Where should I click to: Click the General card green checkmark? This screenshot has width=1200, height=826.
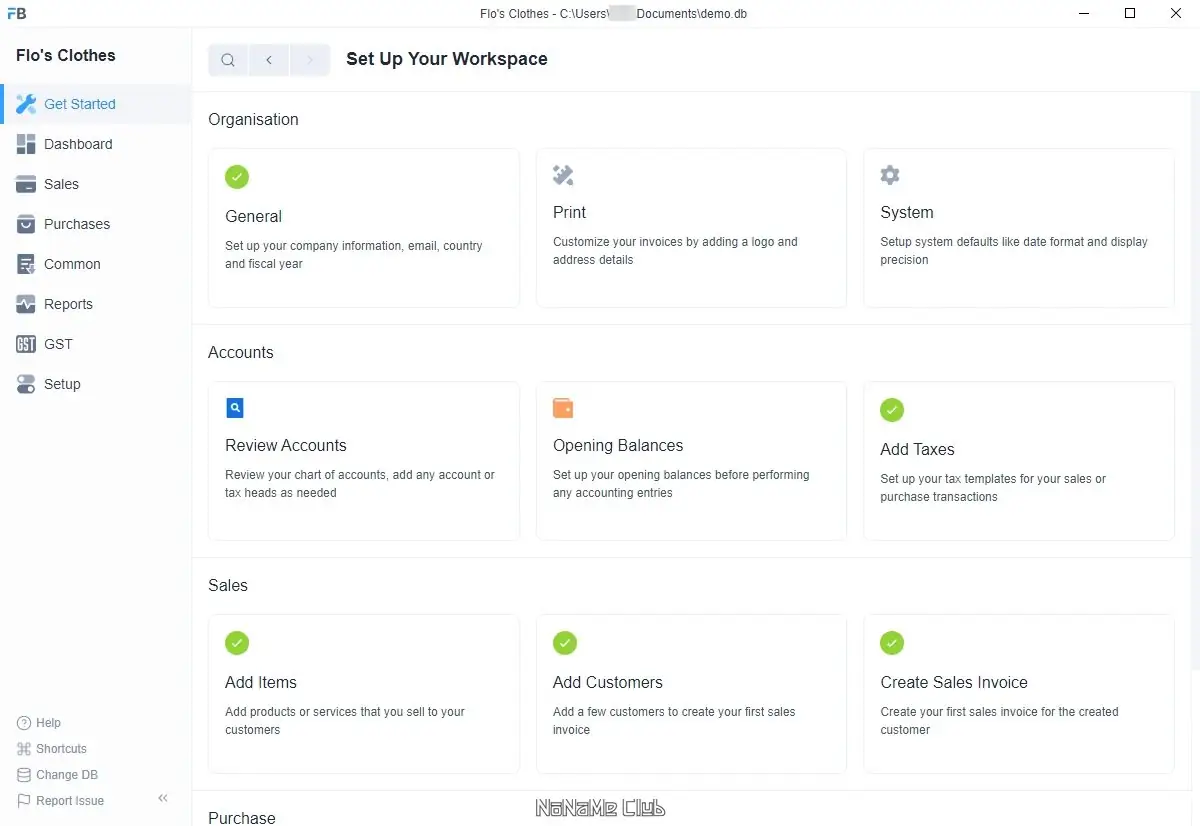[x=237, y=177]
